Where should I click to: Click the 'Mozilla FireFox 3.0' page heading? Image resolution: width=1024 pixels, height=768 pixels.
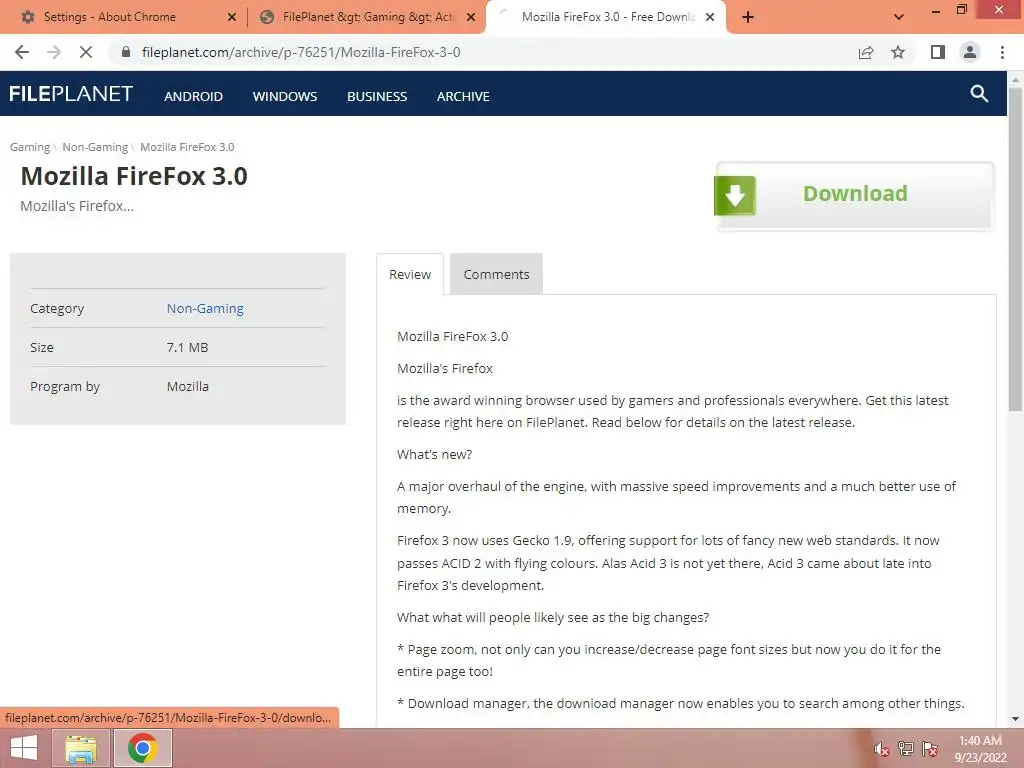pyautogui.click(x=134, y=176)
